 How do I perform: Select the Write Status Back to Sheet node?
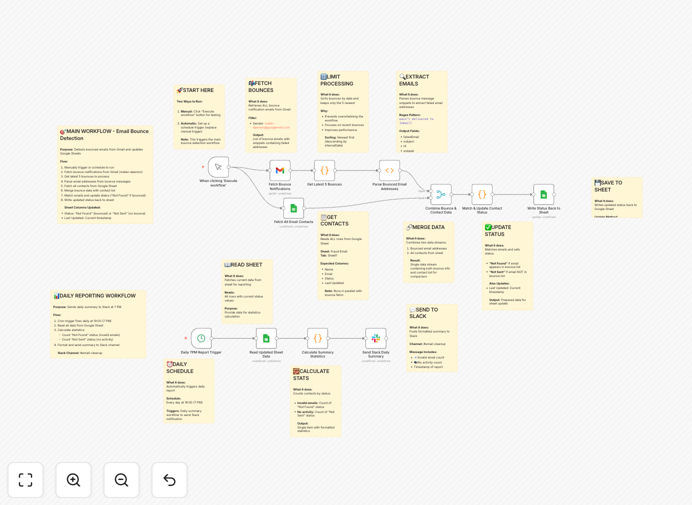pyautogui.click(x=544, y=195)
